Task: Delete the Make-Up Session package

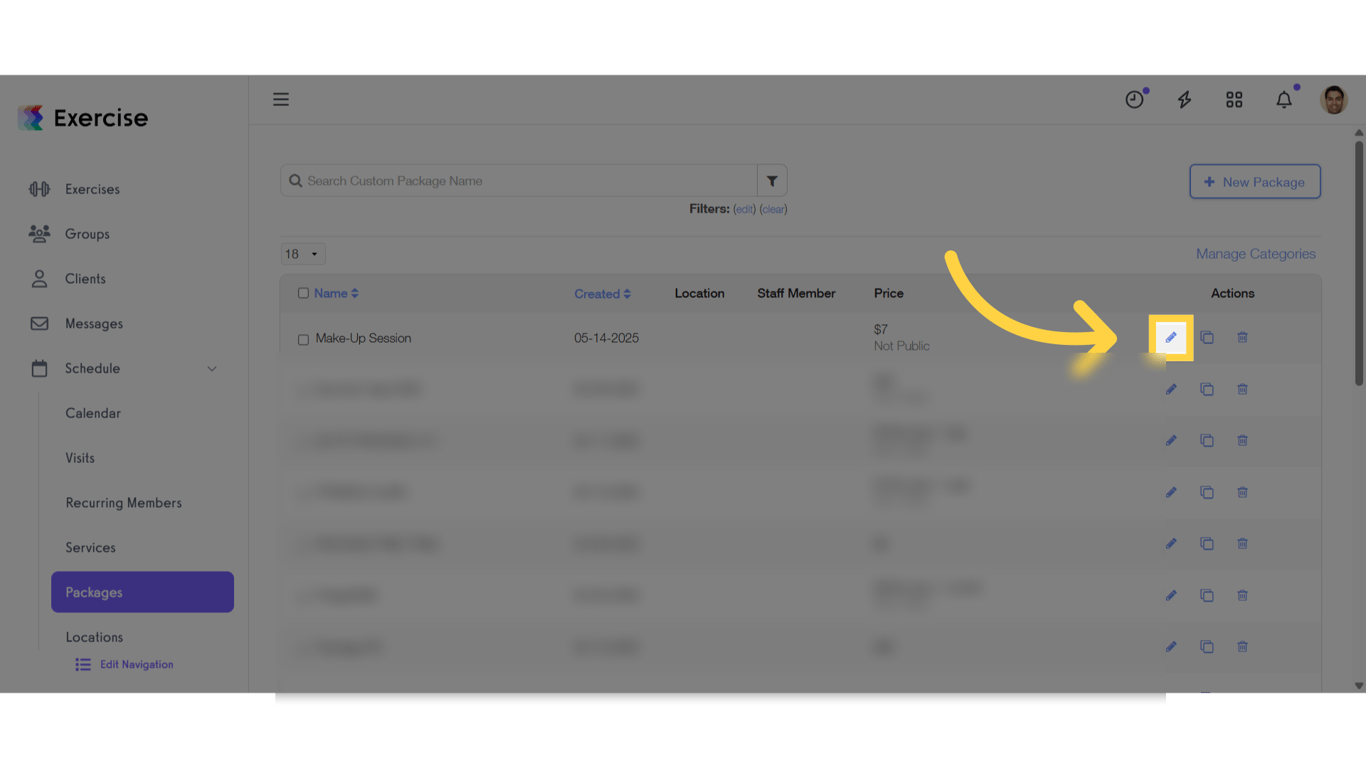Action: 1242,337
